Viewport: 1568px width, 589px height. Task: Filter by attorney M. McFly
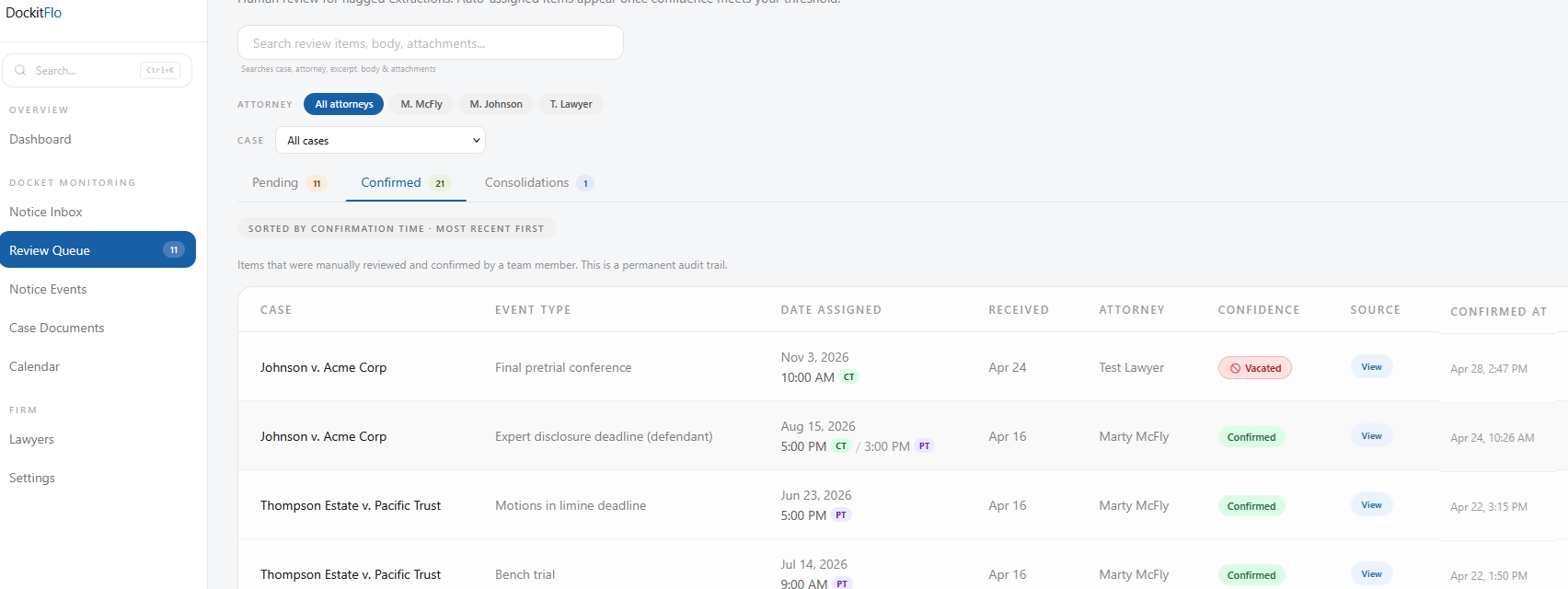(x=421, y=104)
